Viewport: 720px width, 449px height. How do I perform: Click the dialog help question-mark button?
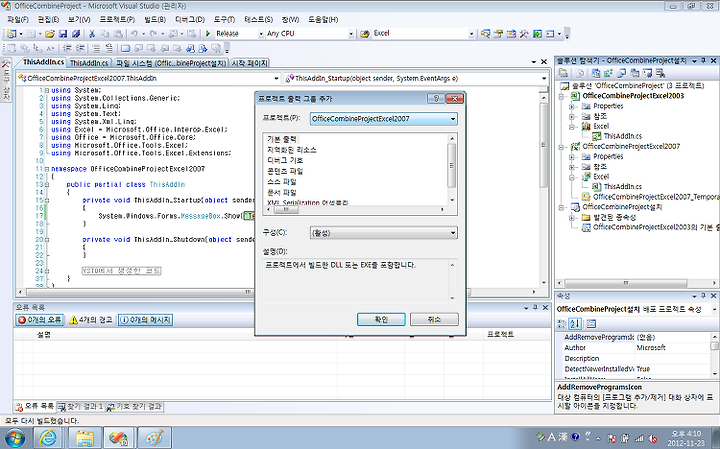tap(436, 99)
